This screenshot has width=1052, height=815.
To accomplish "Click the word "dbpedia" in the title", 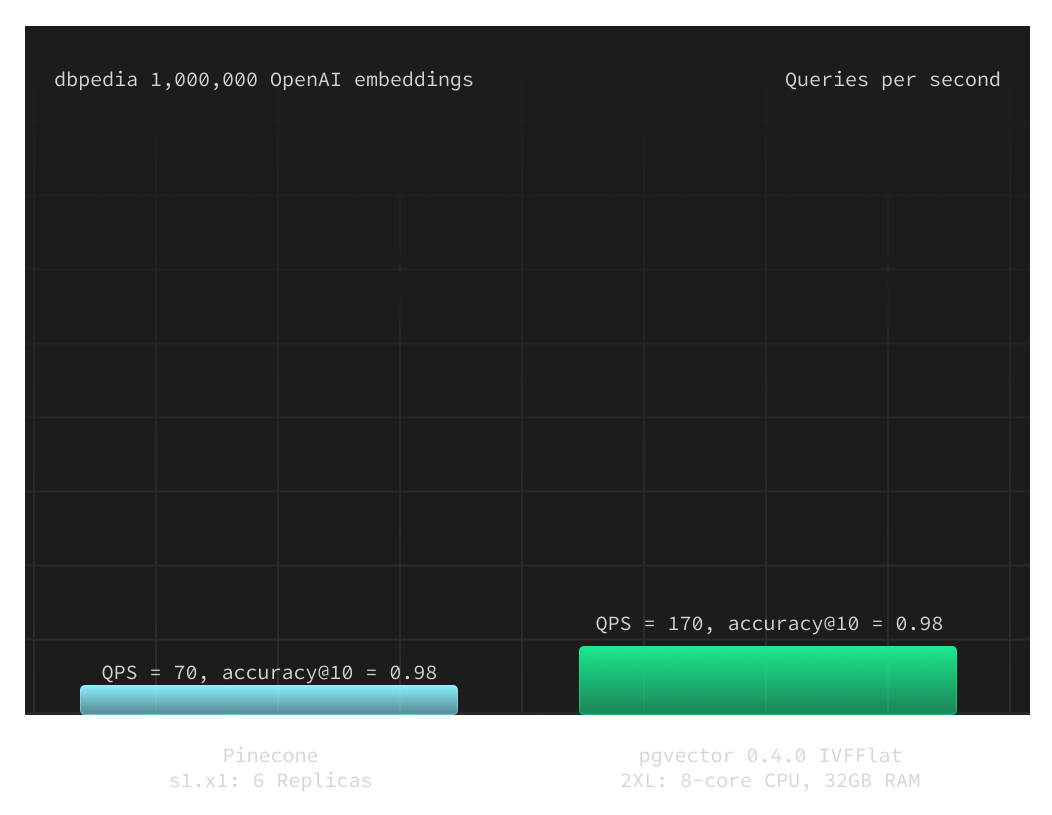I will click(x=96, y=80).
